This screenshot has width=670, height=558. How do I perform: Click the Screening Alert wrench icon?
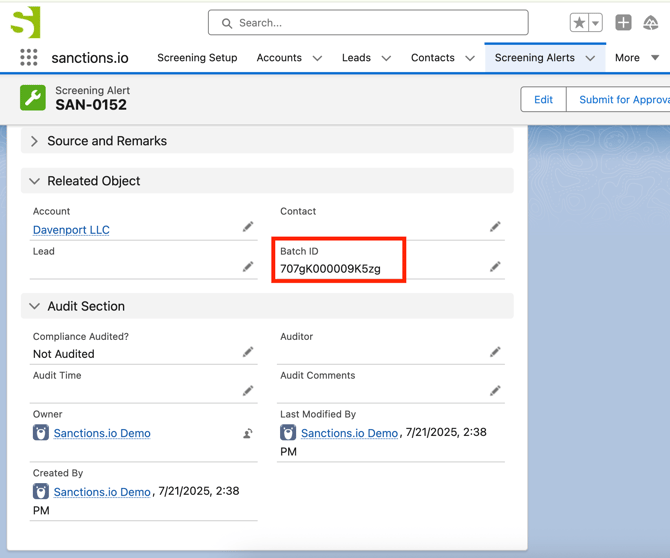(x=33, y=98)
